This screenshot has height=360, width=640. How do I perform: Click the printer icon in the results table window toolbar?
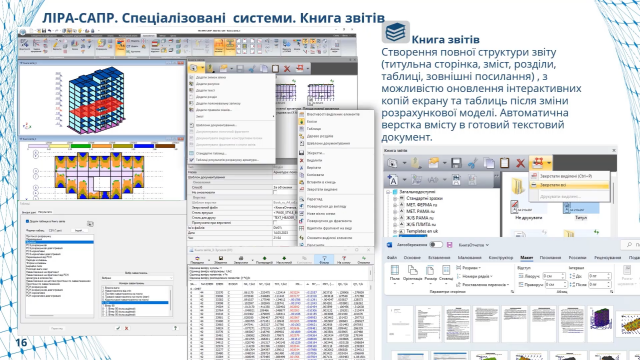240,259
